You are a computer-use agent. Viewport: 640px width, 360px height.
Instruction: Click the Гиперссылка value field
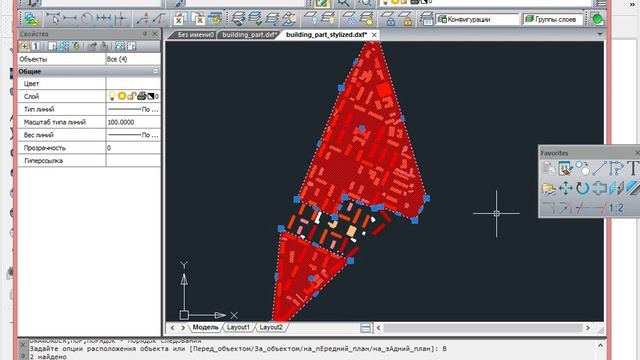133,160
